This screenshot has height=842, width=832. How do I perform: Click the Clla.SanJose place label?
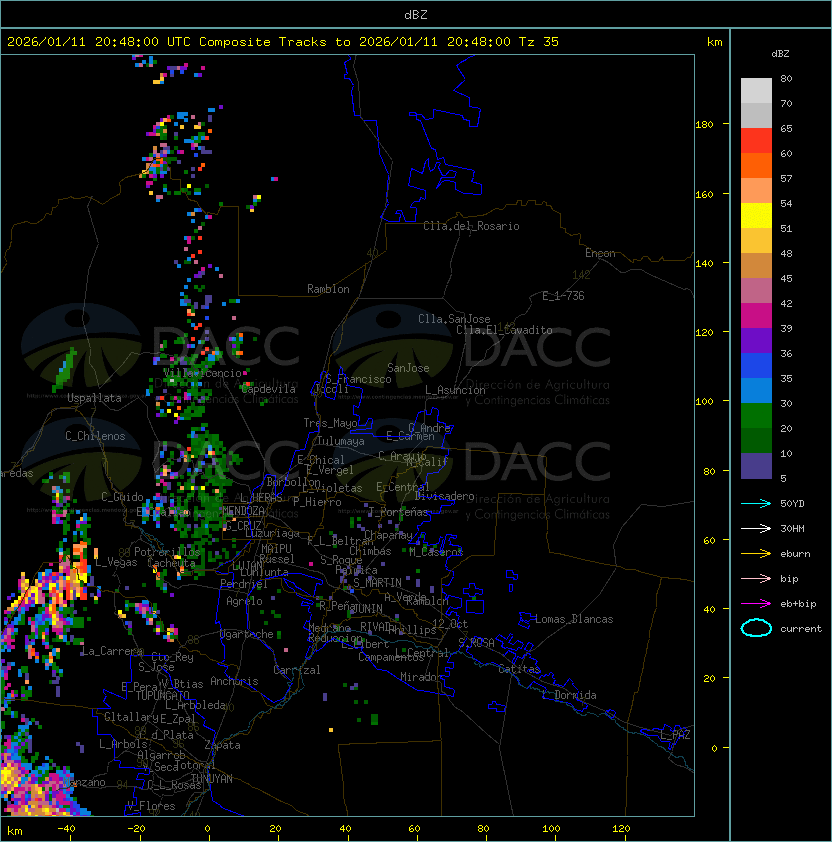coord(454,319)
